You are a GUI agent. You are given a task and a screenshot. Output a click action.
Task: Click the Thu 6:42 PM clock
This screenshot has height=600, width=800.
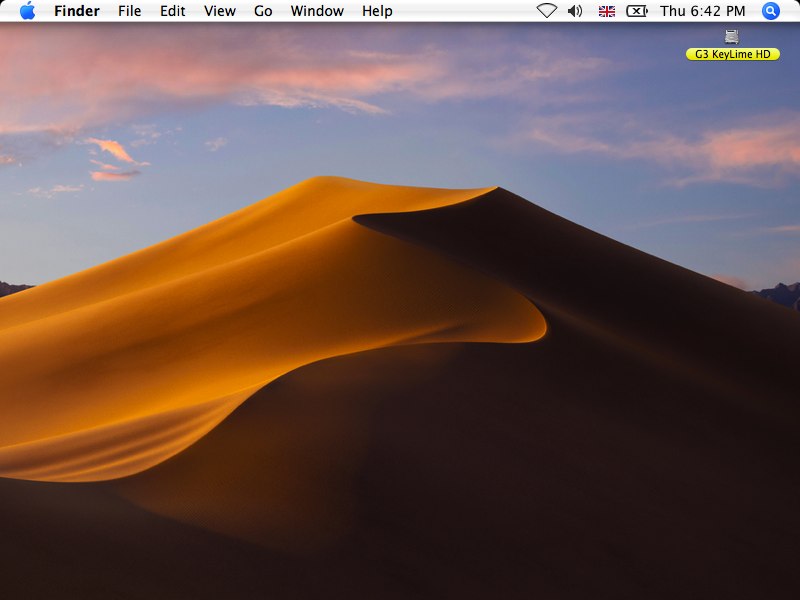pyautogui.click(x=703, y=11)
